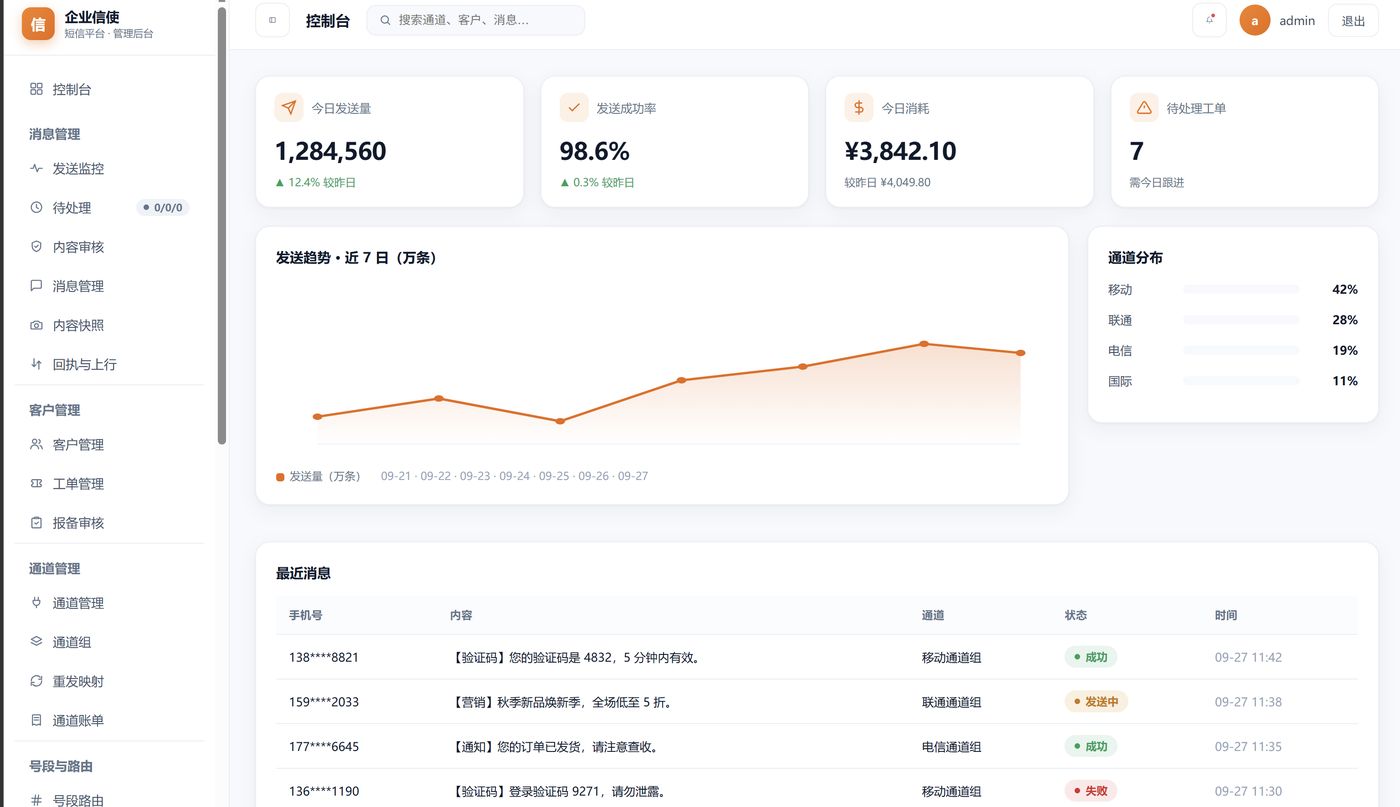
Task: Click the 0/0/0 badge beside 待处理
Action: [163, 207]
